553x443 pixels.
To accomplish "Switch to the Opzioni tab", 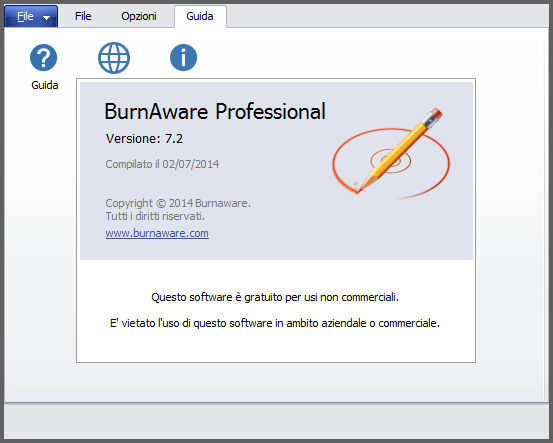I will coord(139,16).
